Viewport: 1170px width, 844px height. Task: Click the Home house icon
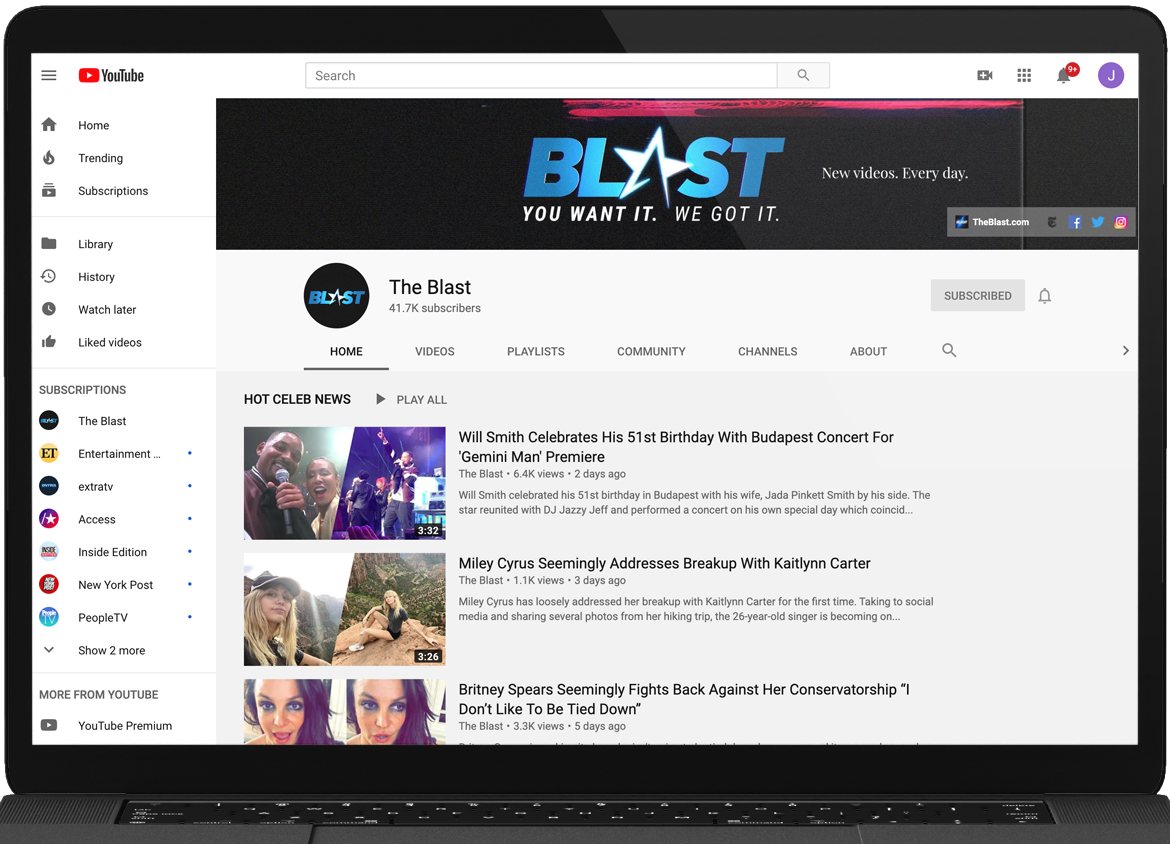tap(49, 125)
